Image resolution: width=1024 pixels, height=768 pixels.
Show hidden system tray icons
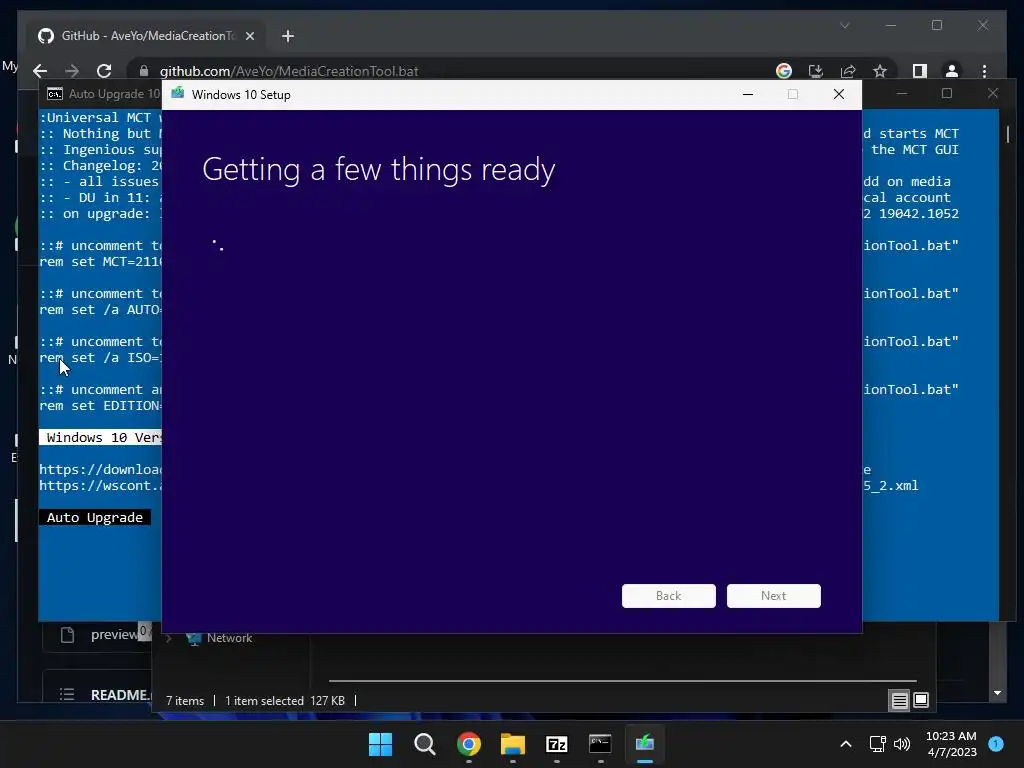tap(846, 744)
